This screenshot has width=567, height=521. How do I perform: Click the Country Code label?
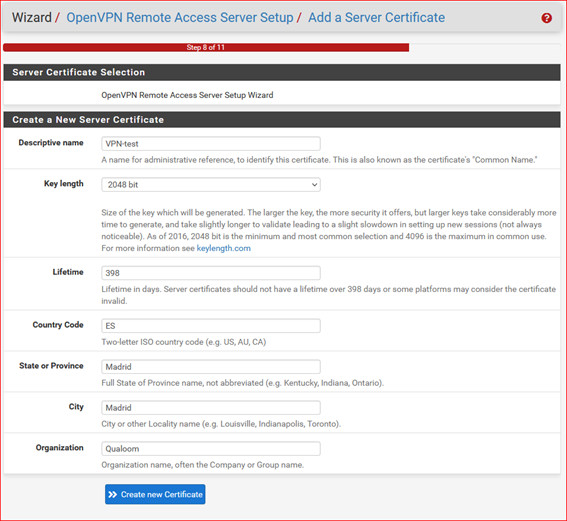coord(58,325)
